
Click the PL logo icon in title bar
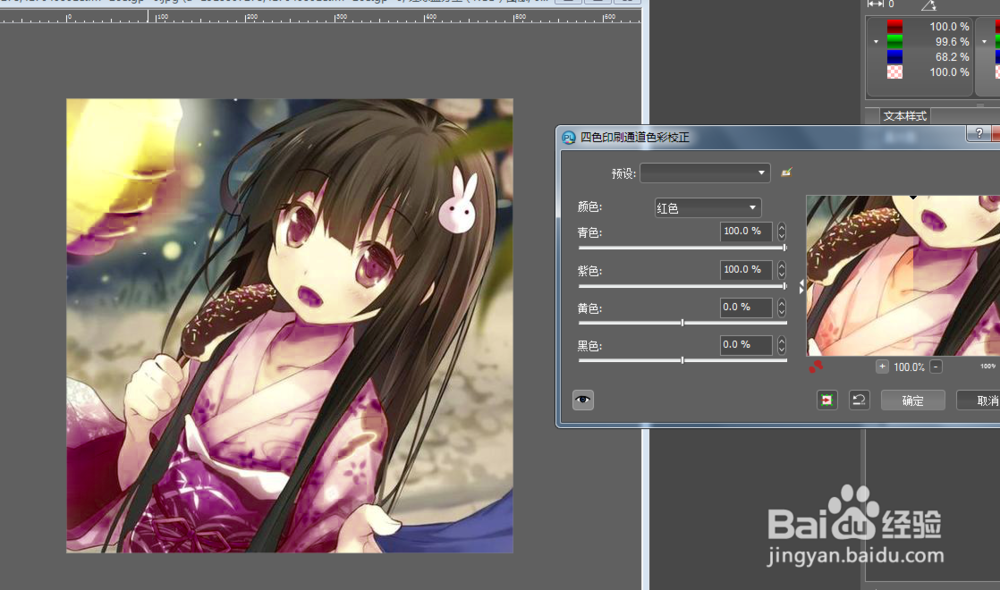pos(568,137)
